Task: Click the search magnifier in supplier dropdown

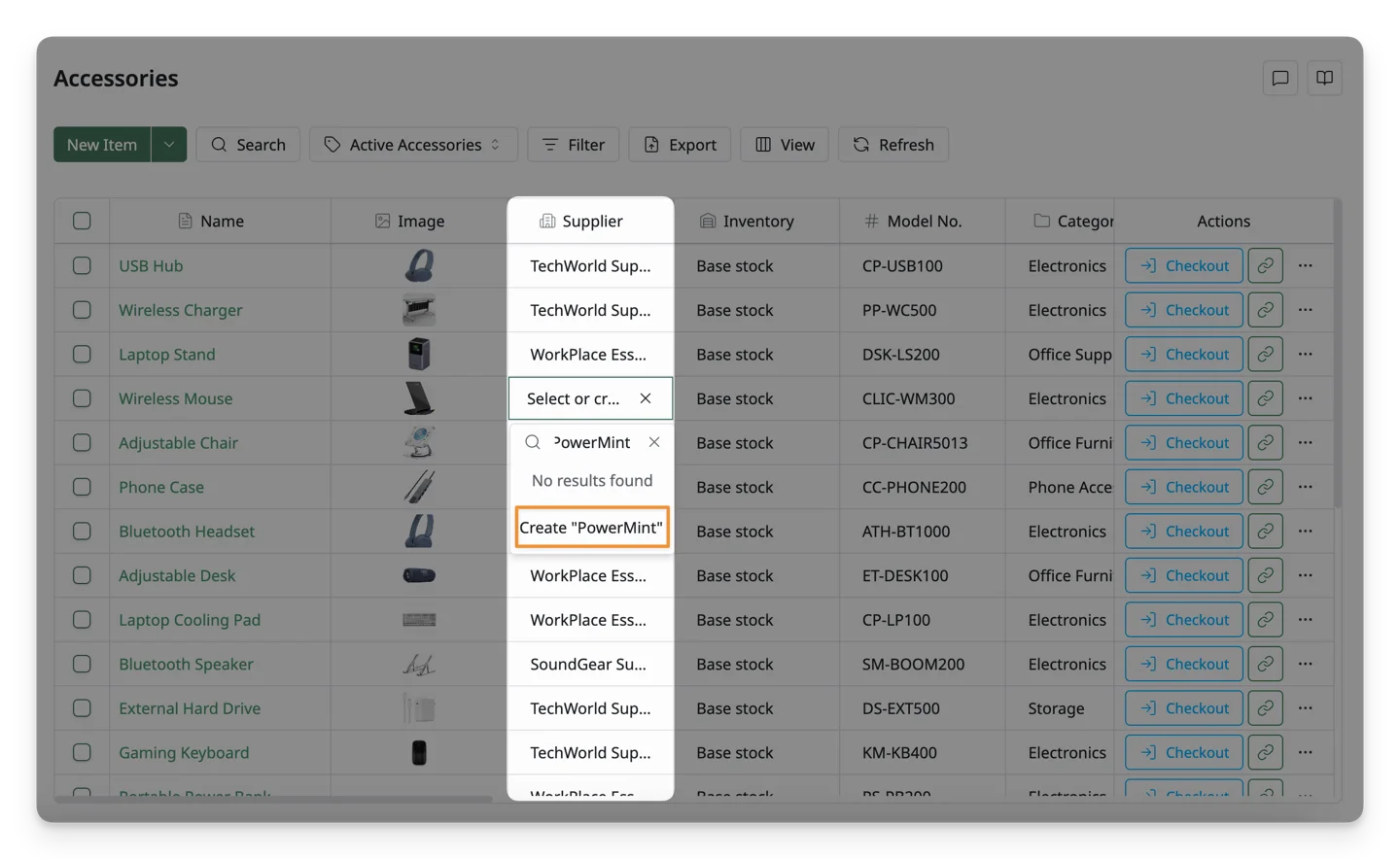Action: (x=533, y=442)
